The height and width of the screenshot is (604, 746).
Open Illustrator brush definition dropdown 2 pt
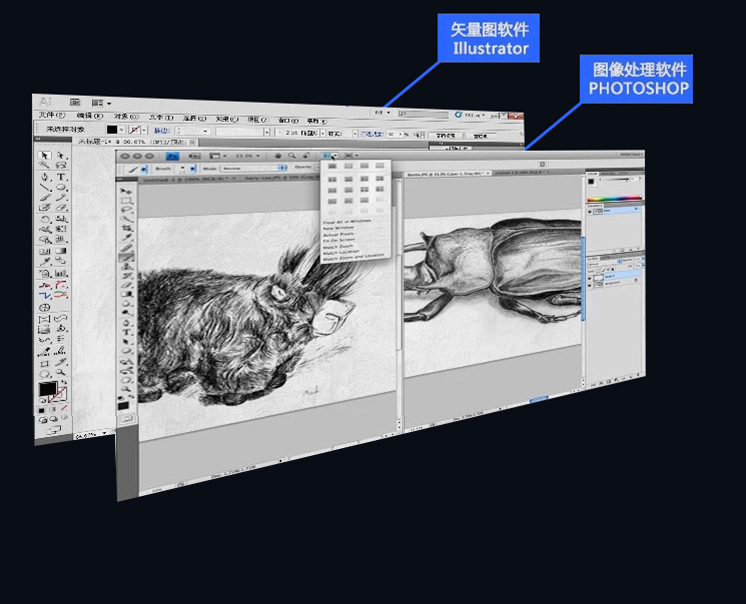click(x=323, y=134)
